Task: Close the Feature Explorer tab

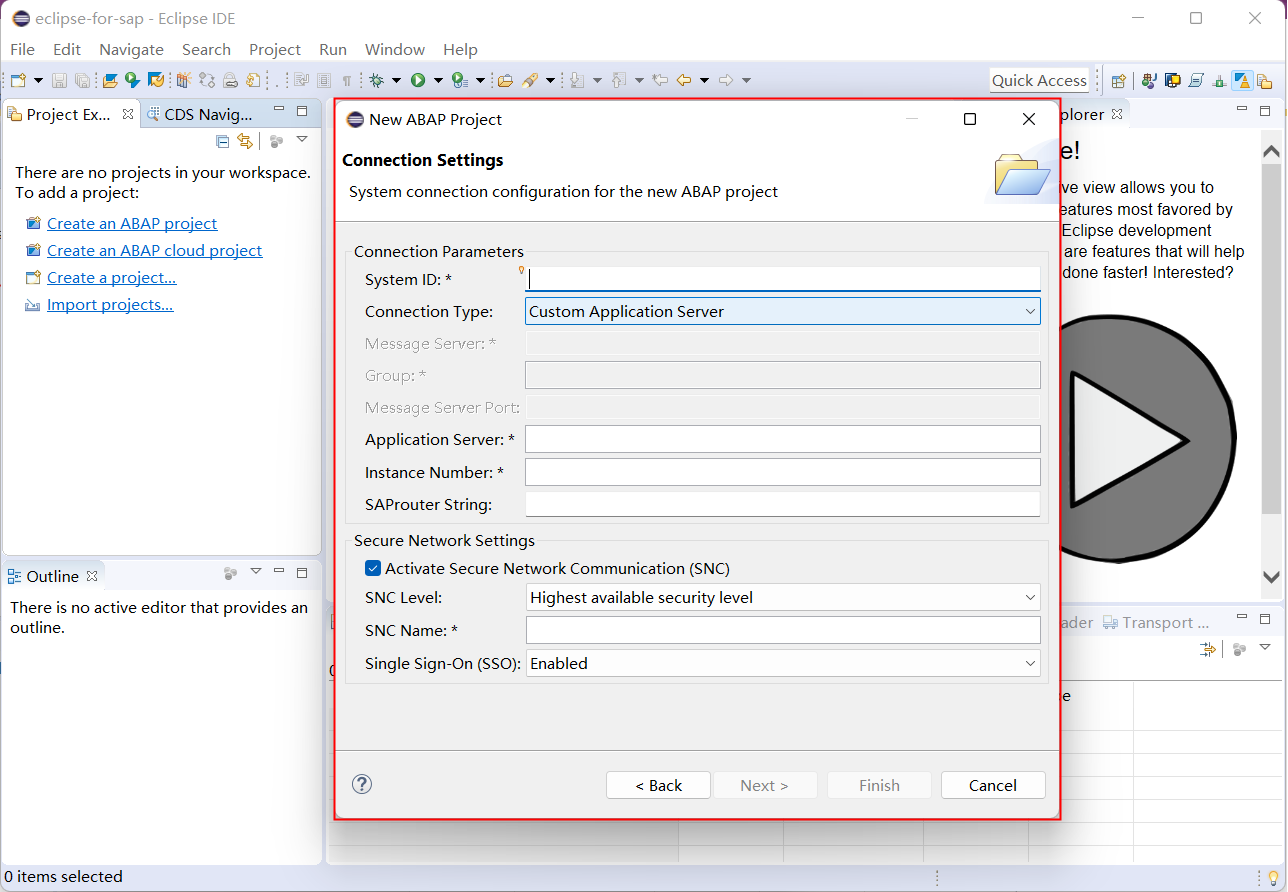Action: click(x=1117, y=114)
